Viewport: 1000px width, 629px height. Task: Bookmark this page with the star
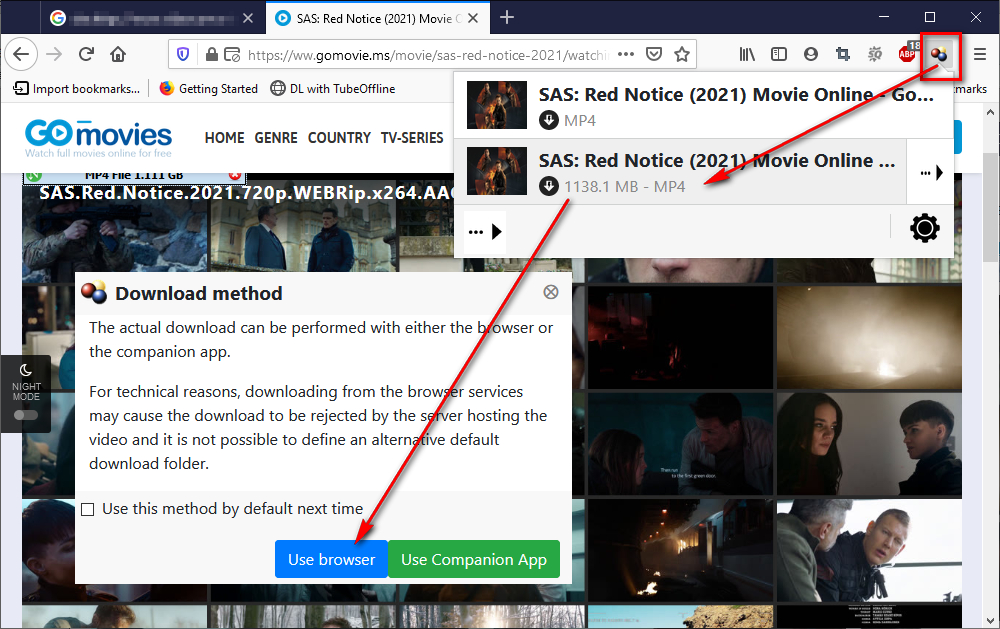(x=682, y=54)
